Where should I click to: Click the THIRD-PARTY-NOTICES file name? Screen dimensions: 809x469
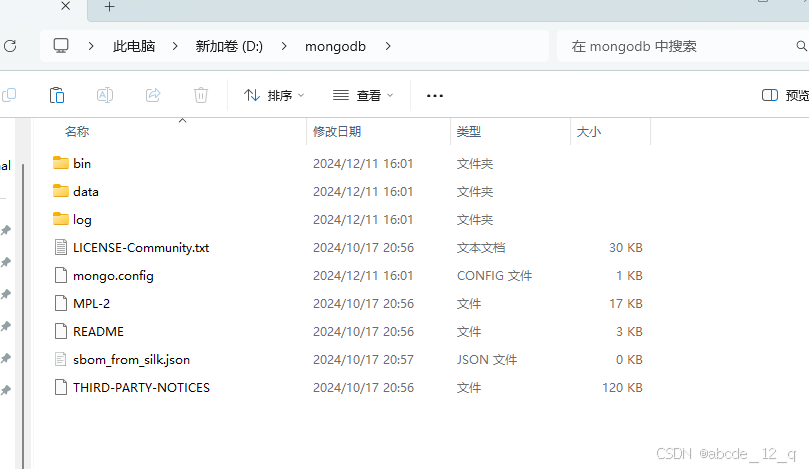tap(141, 387)
